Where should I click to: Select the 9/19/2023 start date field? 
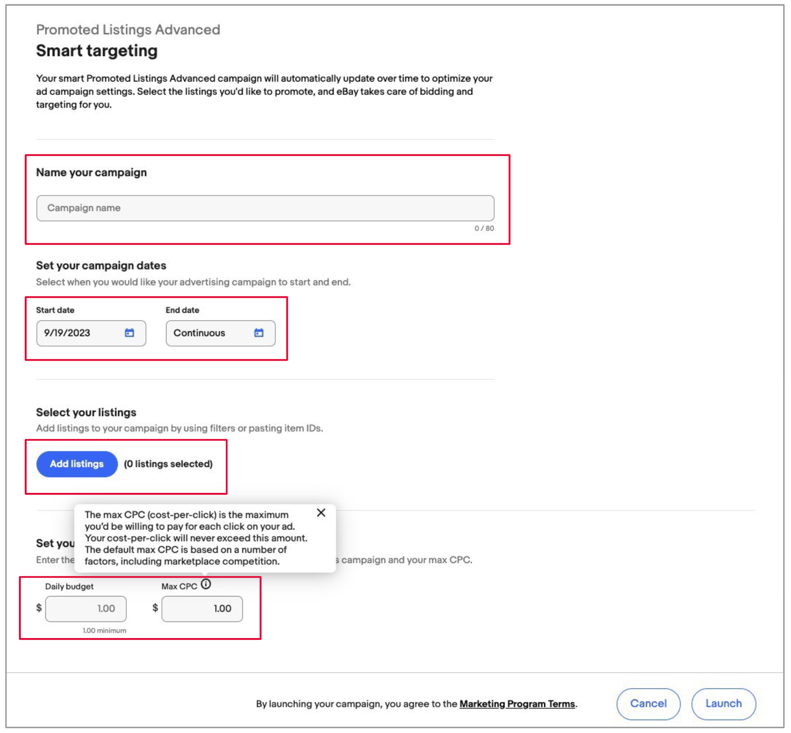pyautogui.click(x=91, y=333)
